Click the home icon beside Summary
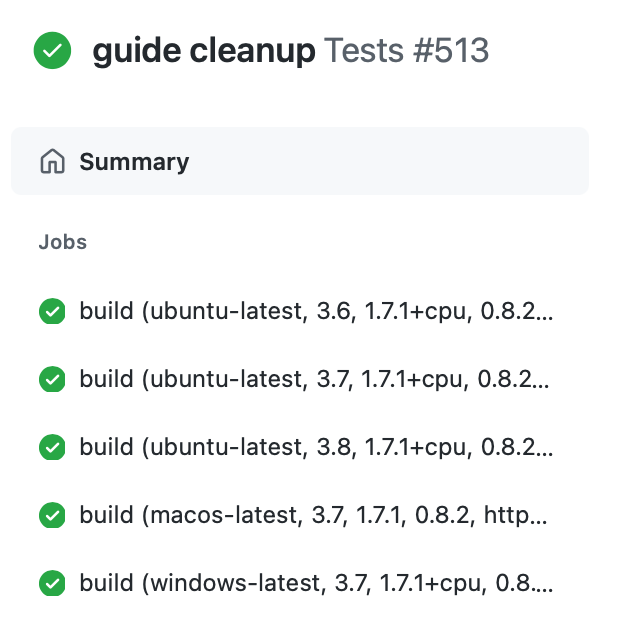 53,161
